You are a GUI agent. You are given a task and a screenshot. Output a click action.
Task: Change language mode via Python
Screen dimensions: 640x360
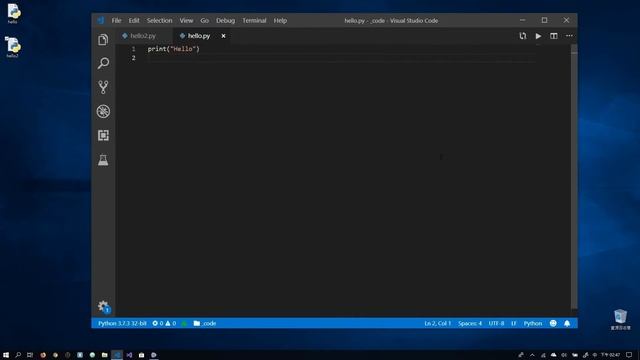(533, 323)
